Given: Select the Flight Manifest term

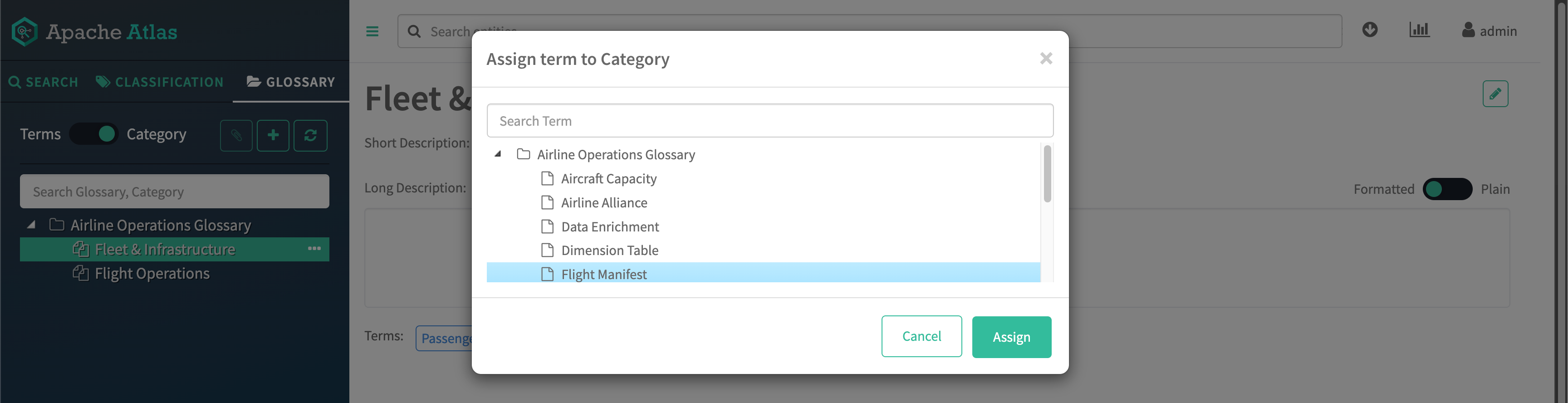Looking at the screenshot, I should point(603,275).
